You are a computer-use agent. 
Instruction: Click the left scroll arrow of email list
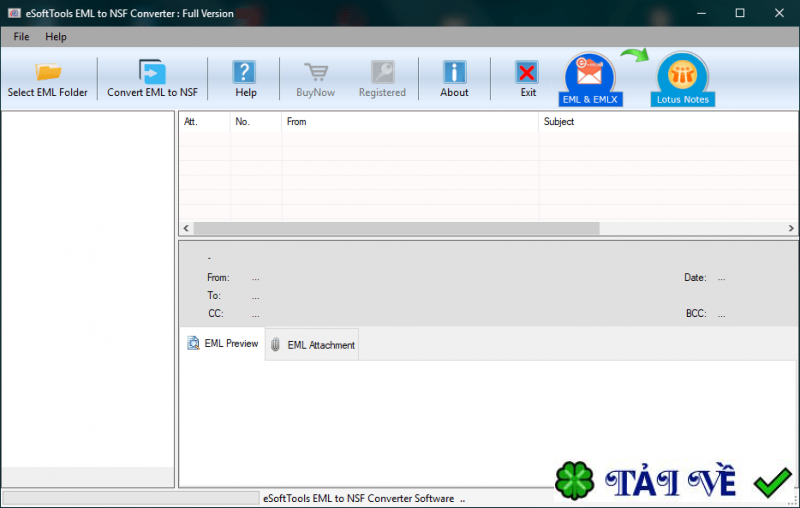pyautogui.click(x=186, y=228)
